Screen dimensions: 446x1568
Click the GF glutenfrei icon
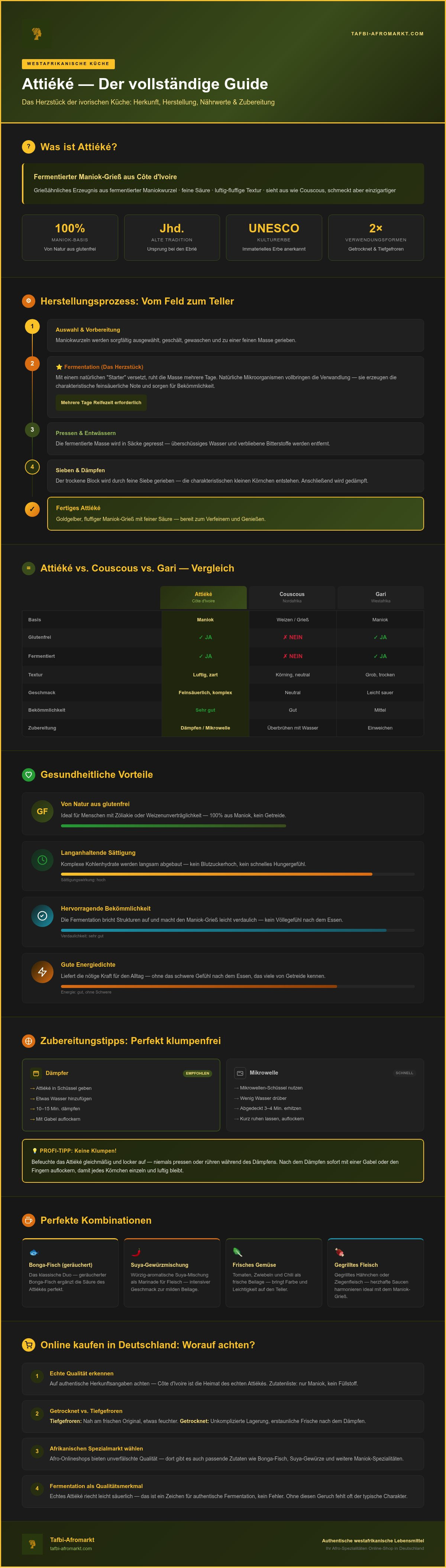[42, 811]
